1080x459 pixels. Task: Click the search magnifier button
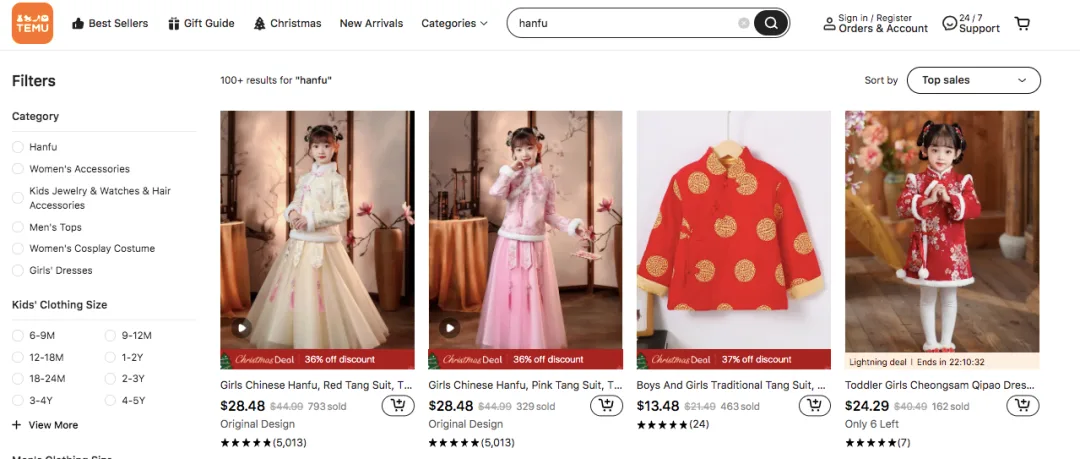771,23
